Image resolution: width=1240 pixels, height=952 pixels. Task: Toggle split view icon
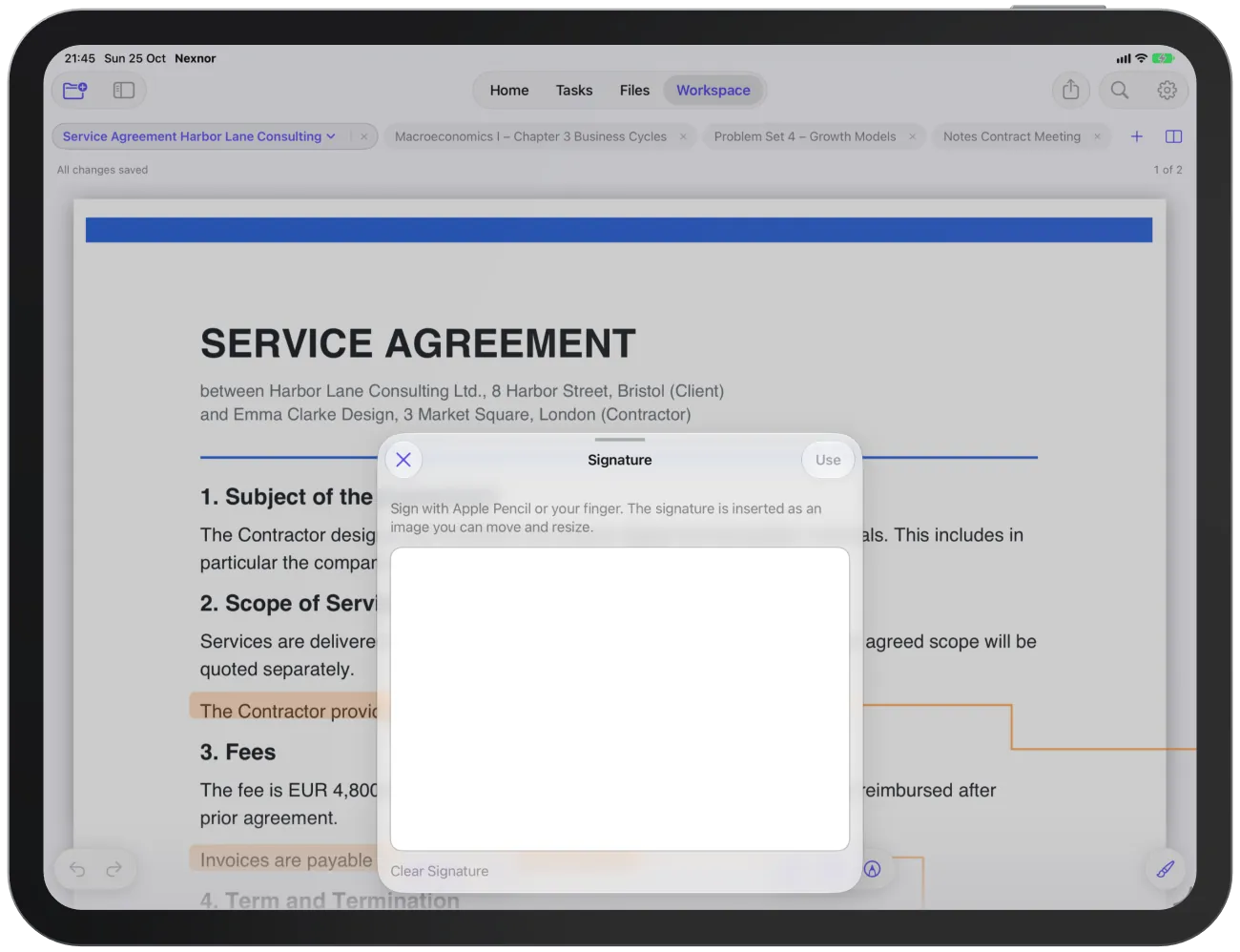(1174, 136)
